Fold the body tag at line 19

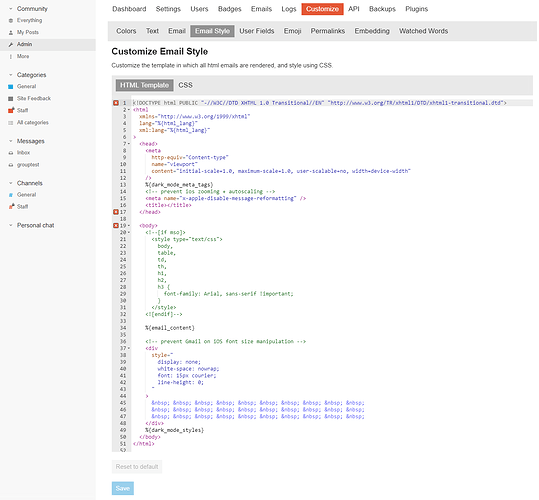129,225
